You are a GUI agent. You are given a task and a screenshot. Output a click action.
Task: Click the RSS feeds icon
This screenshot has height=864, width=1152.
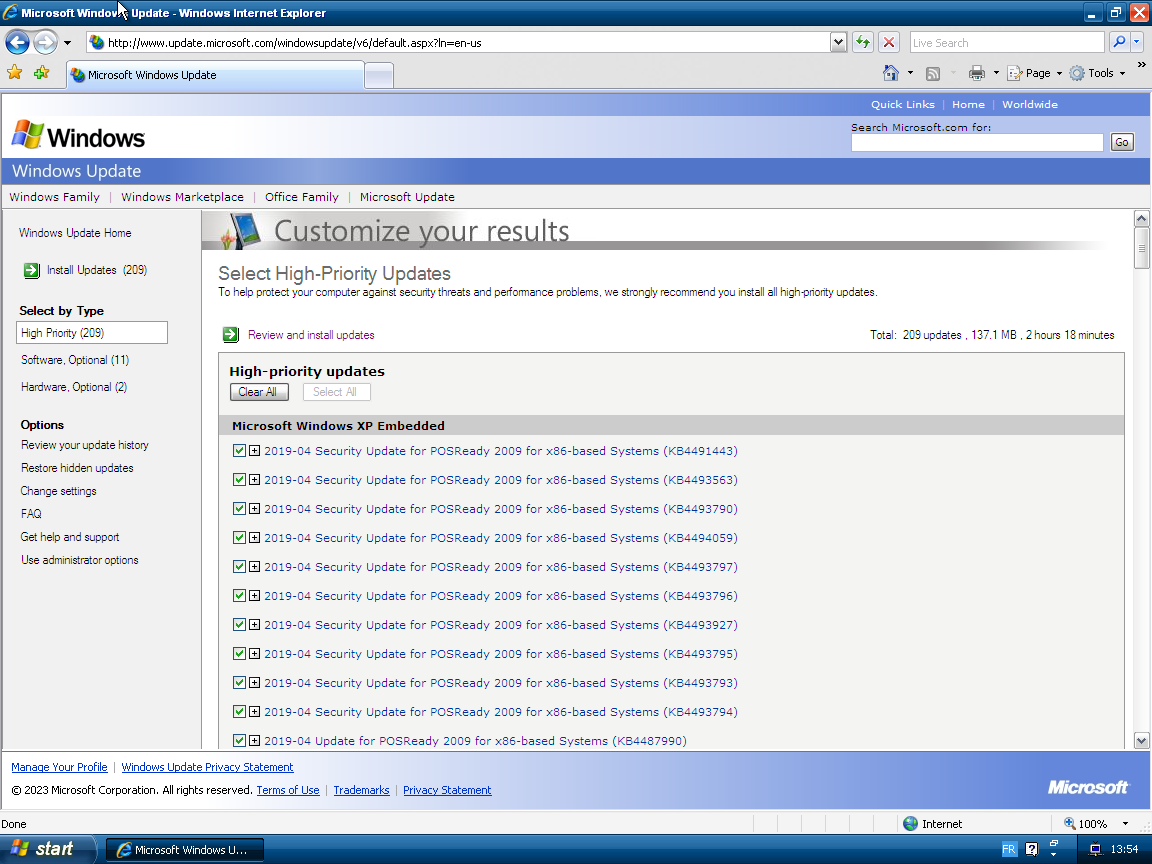point(933,73)
